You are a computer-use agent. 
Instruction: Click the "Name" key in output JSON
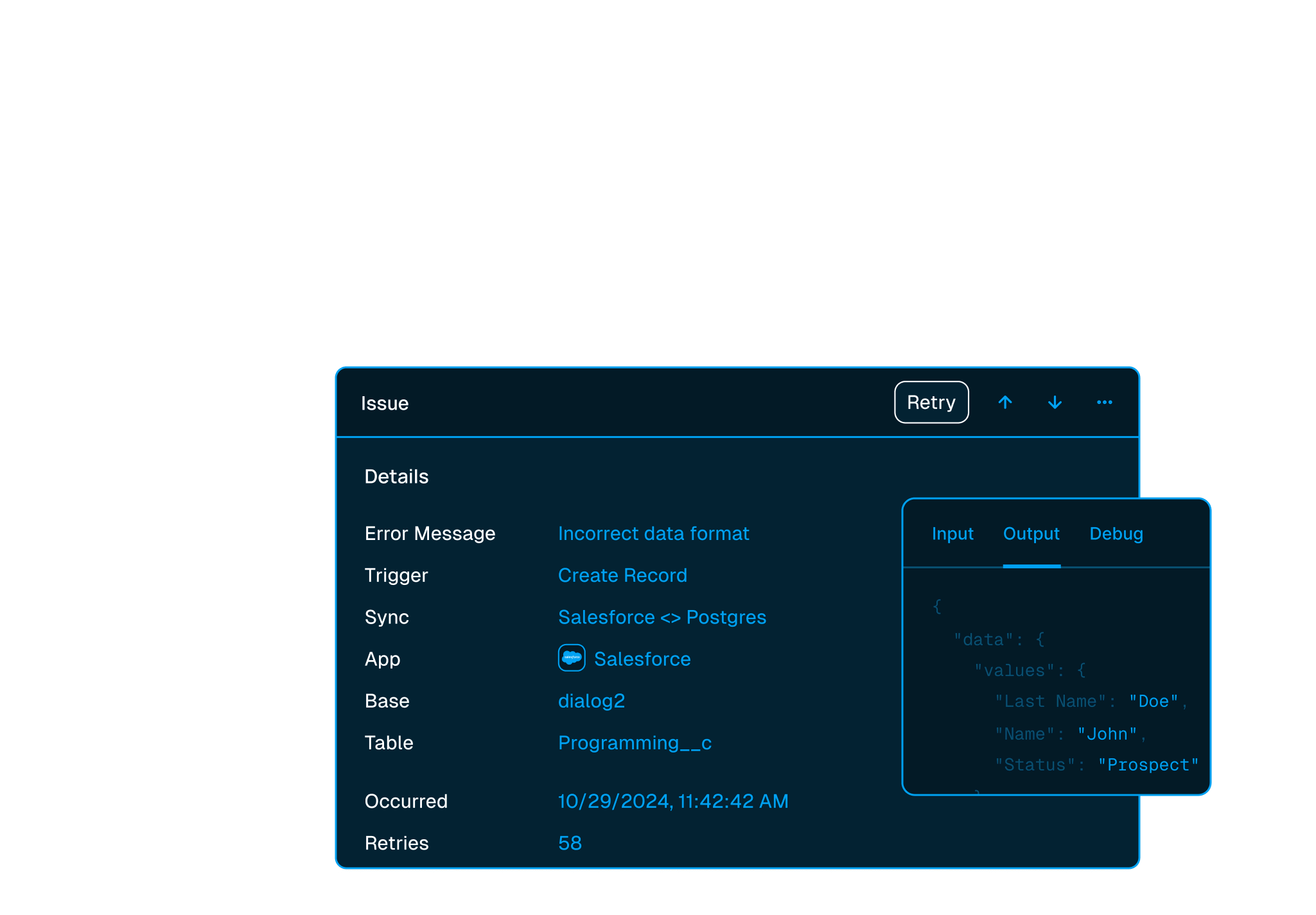click(1024, 734)
